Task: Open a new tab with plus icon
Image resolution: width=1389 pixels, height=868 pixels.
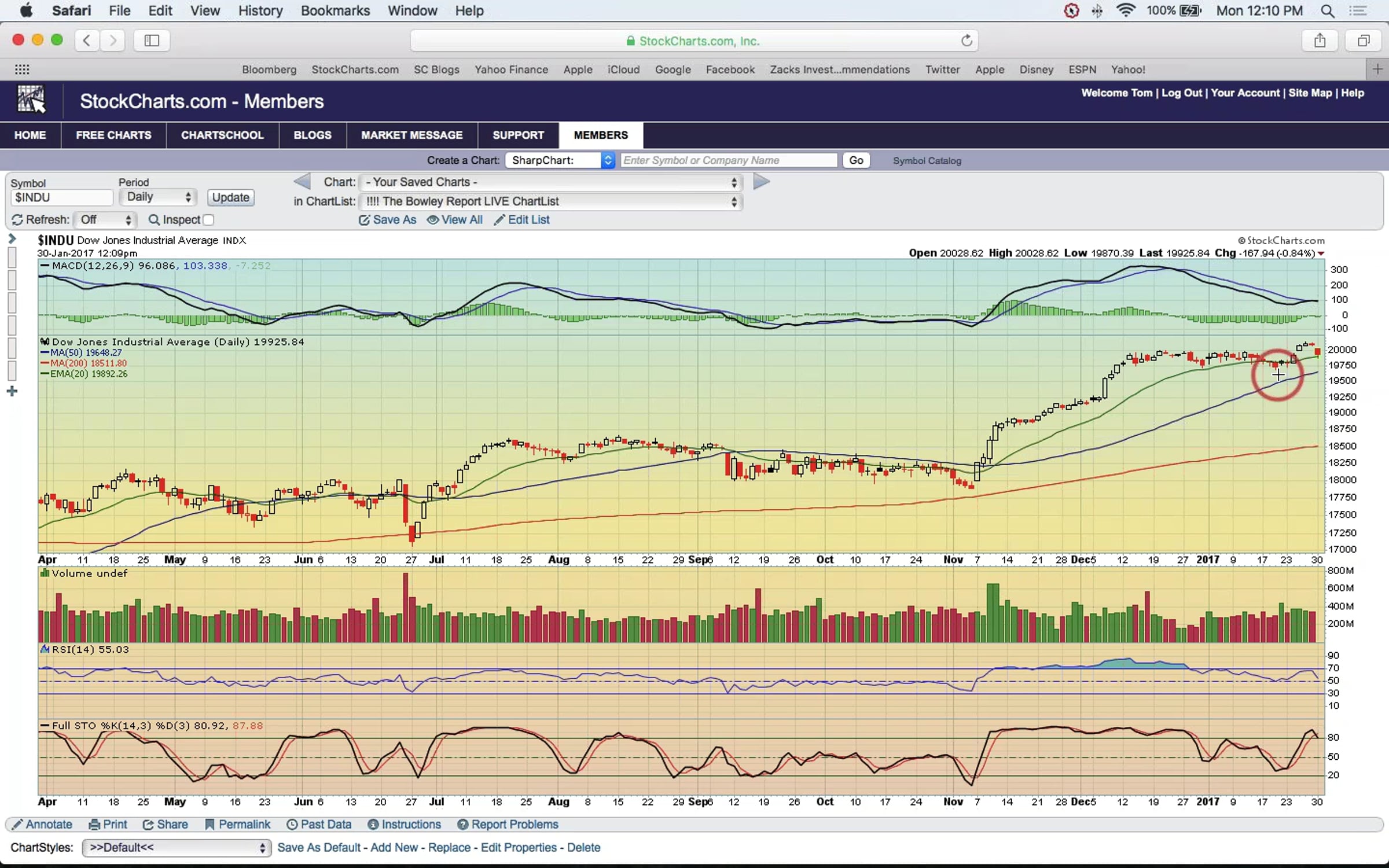Action: pos(1377,69)
